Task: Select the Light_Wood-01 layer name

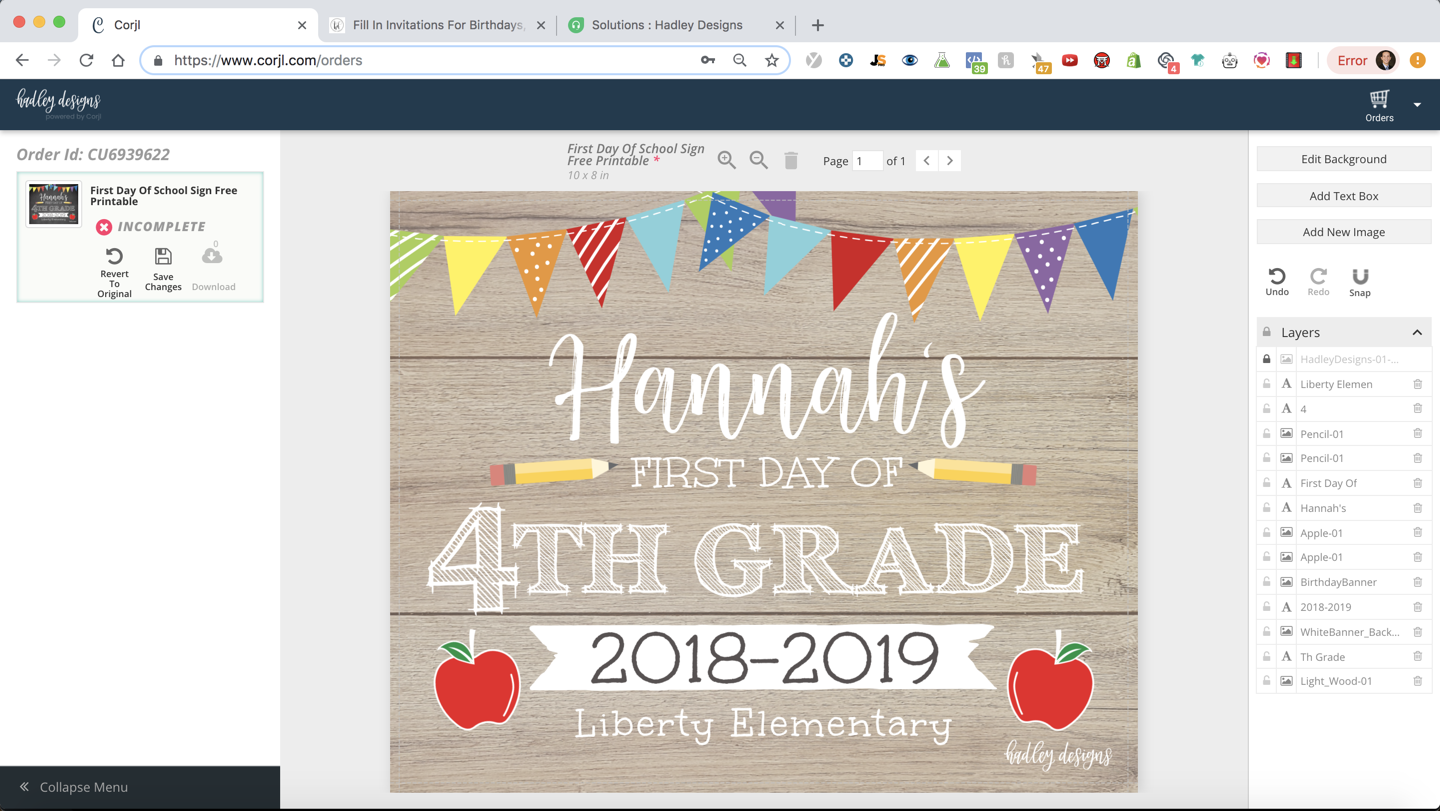Action: point(1336,681)
